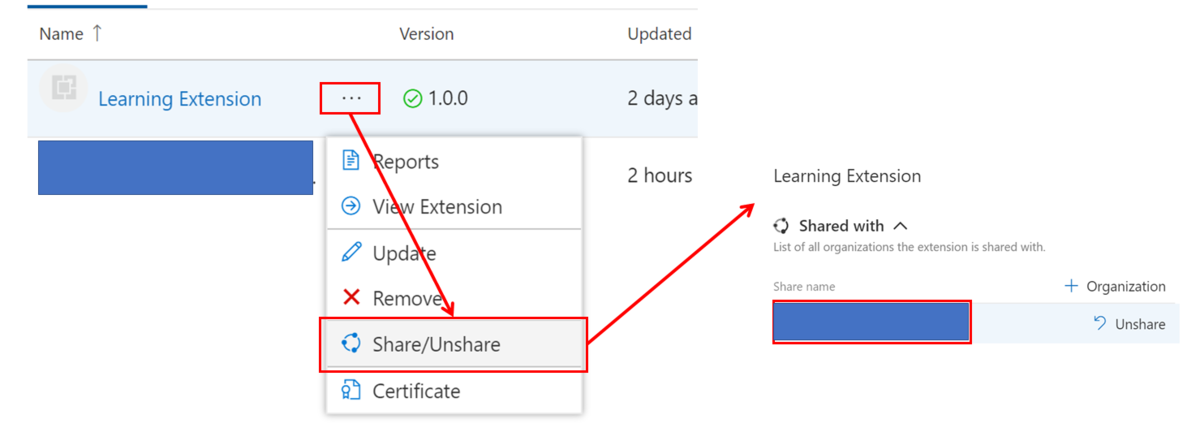Image resolution: width=1200 pixels, height=441 pixels.
Task: Click the green verified checkmark beside 1.0.0
Action: pos(412,98)
